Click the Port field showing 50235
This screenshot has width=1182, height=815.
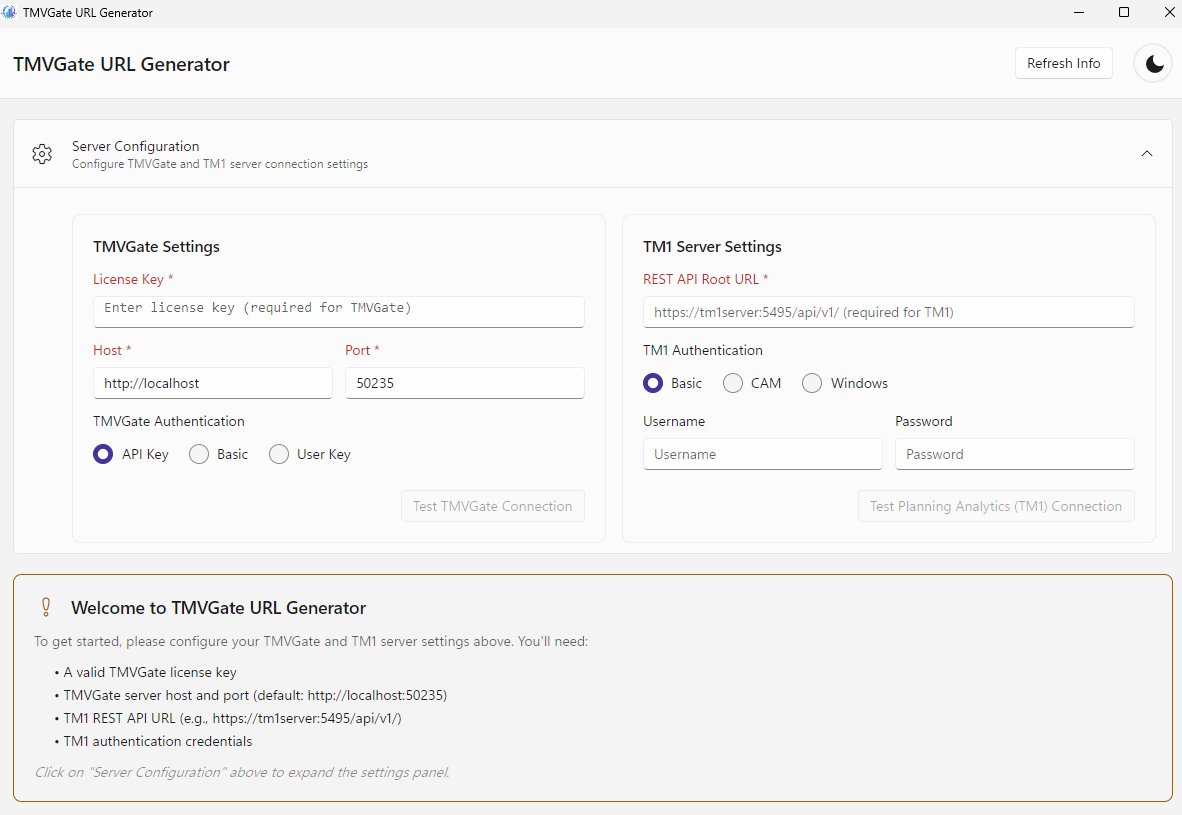coord(464,383)
